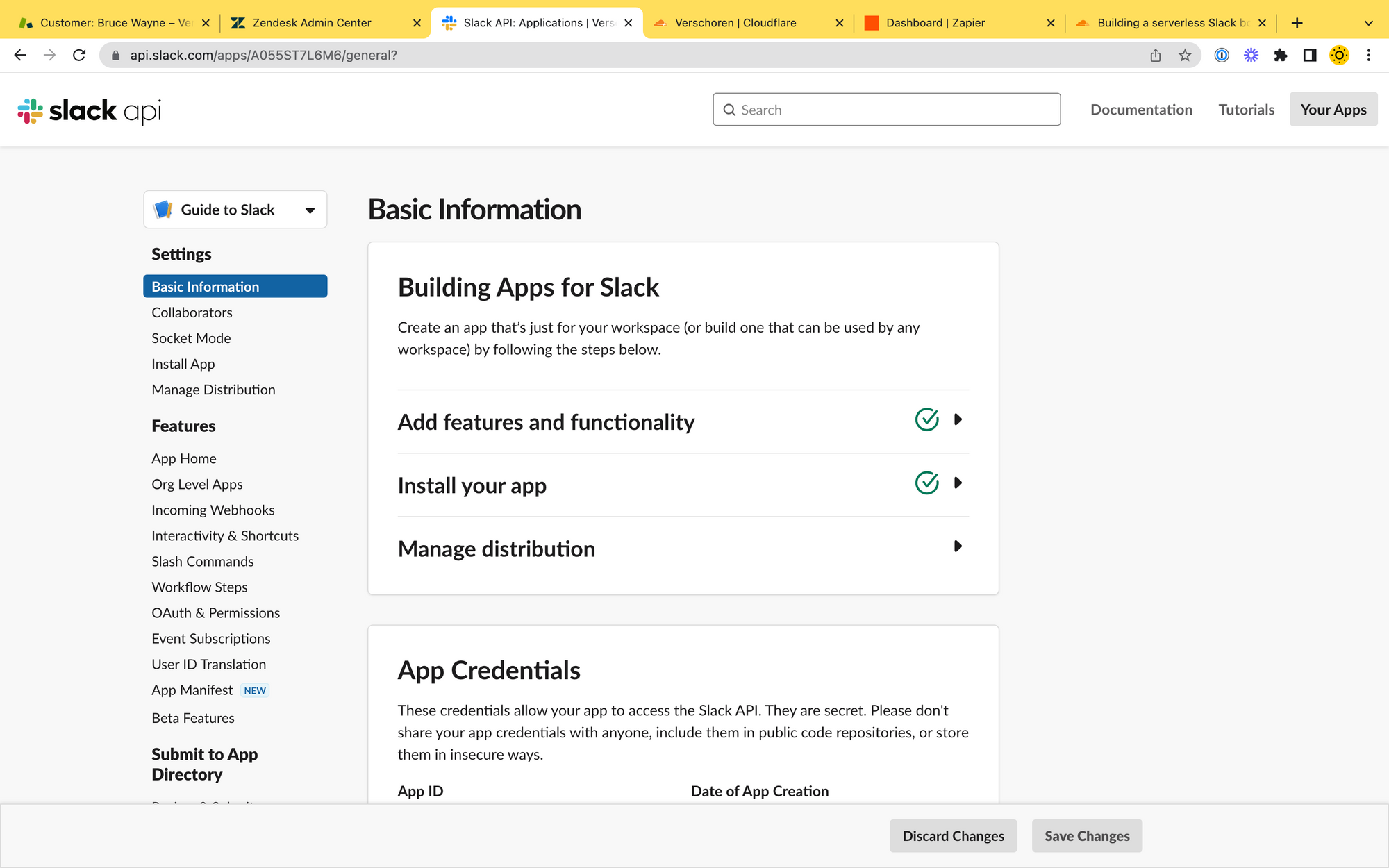
Task: Open the browser Extensions puzzle icon
Action: 1280,55
